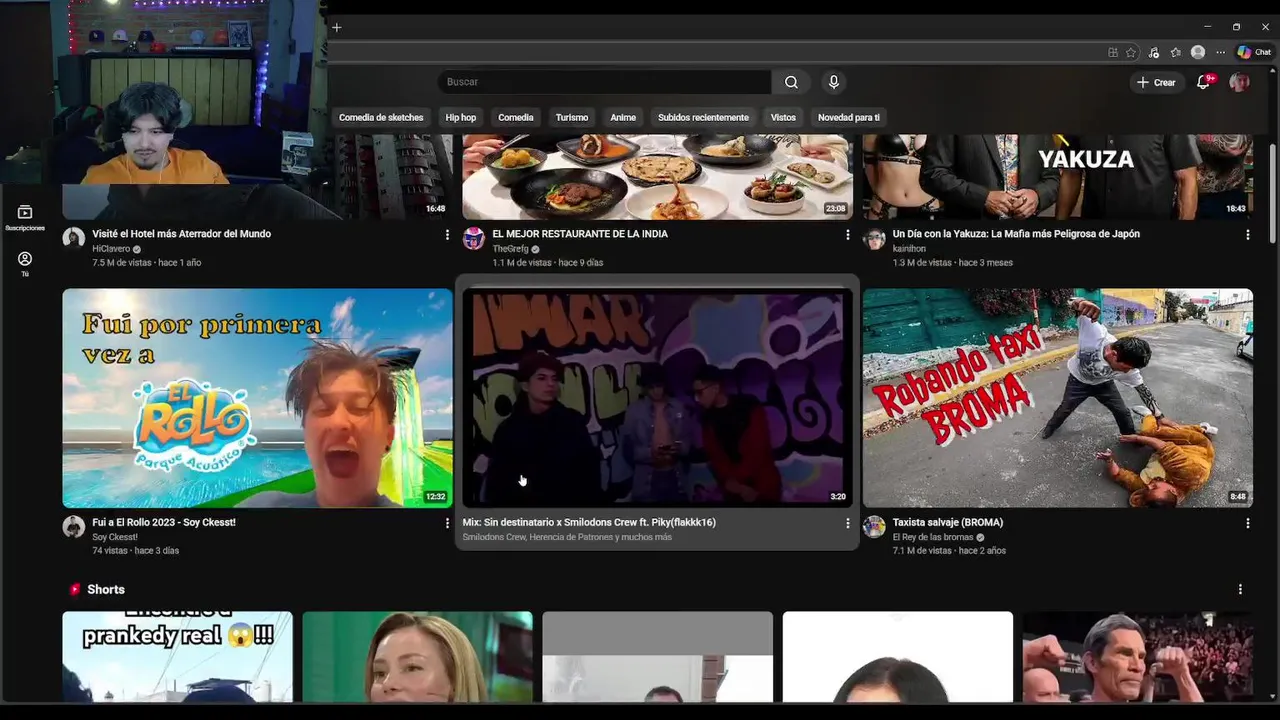The width and height of the screenshot is (1280, 720).
Task: Open TheGrefg channel avatar
Action: click(x=474, y=238)
